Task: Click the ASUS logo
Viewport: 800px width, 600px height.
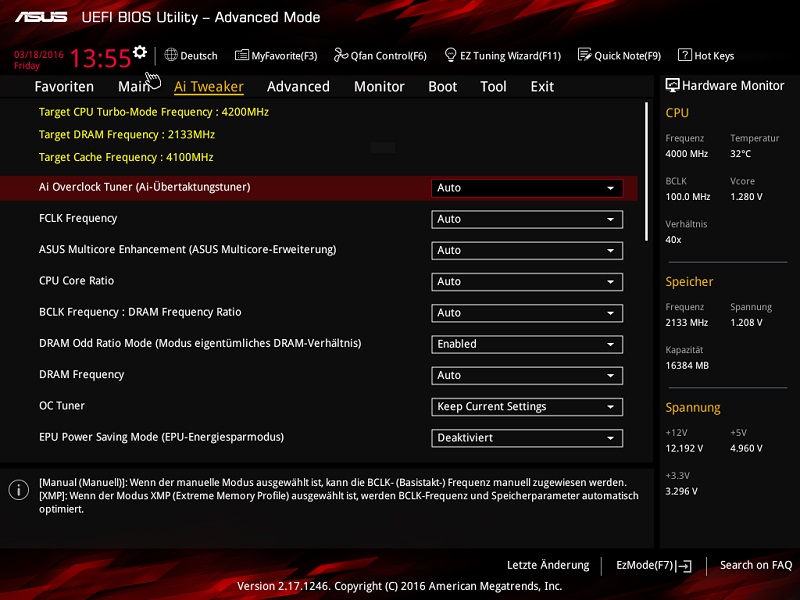Action: [x=41, y=17]
